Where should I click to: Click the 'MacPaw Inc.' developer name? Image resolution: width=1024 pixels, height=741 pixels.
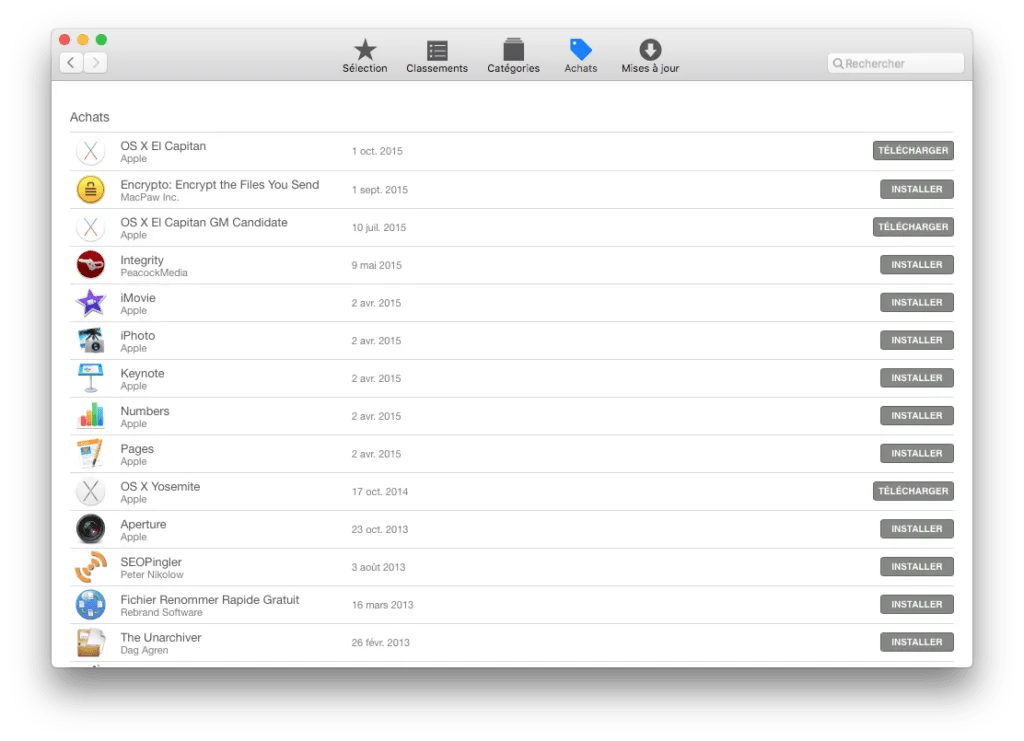(149, 197)
